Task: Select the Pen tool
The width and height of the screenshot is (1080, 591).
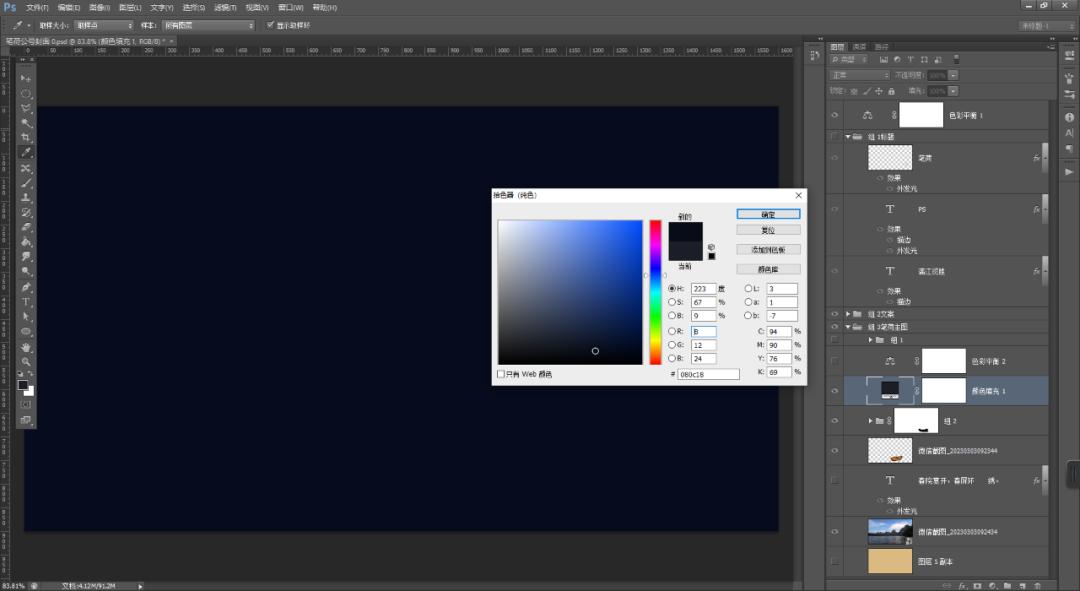Action: coord(26,287)
